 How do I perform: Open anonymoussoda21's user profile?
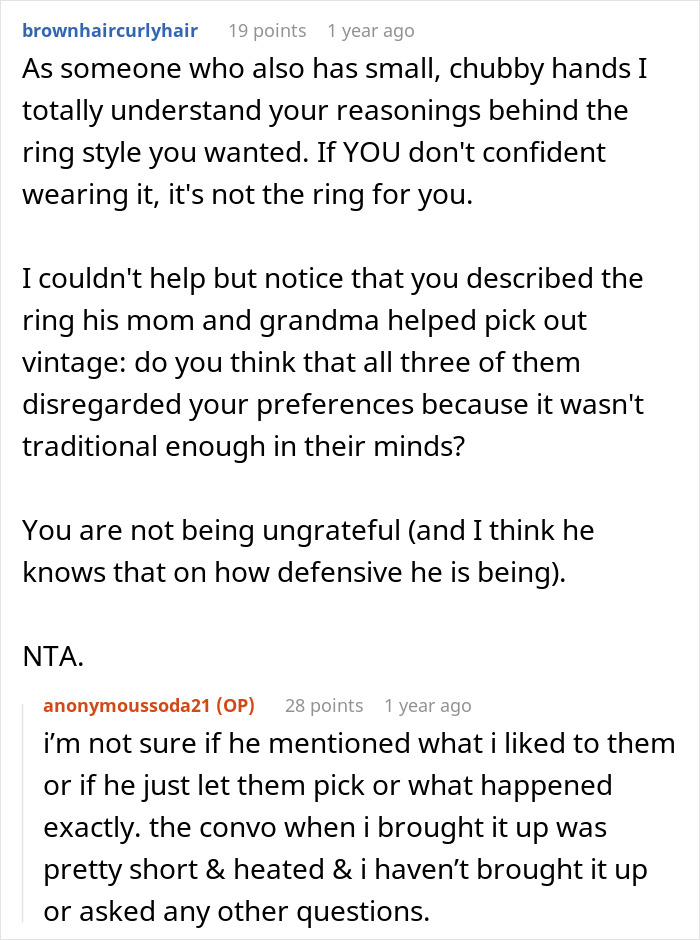(x=125, y=706)
